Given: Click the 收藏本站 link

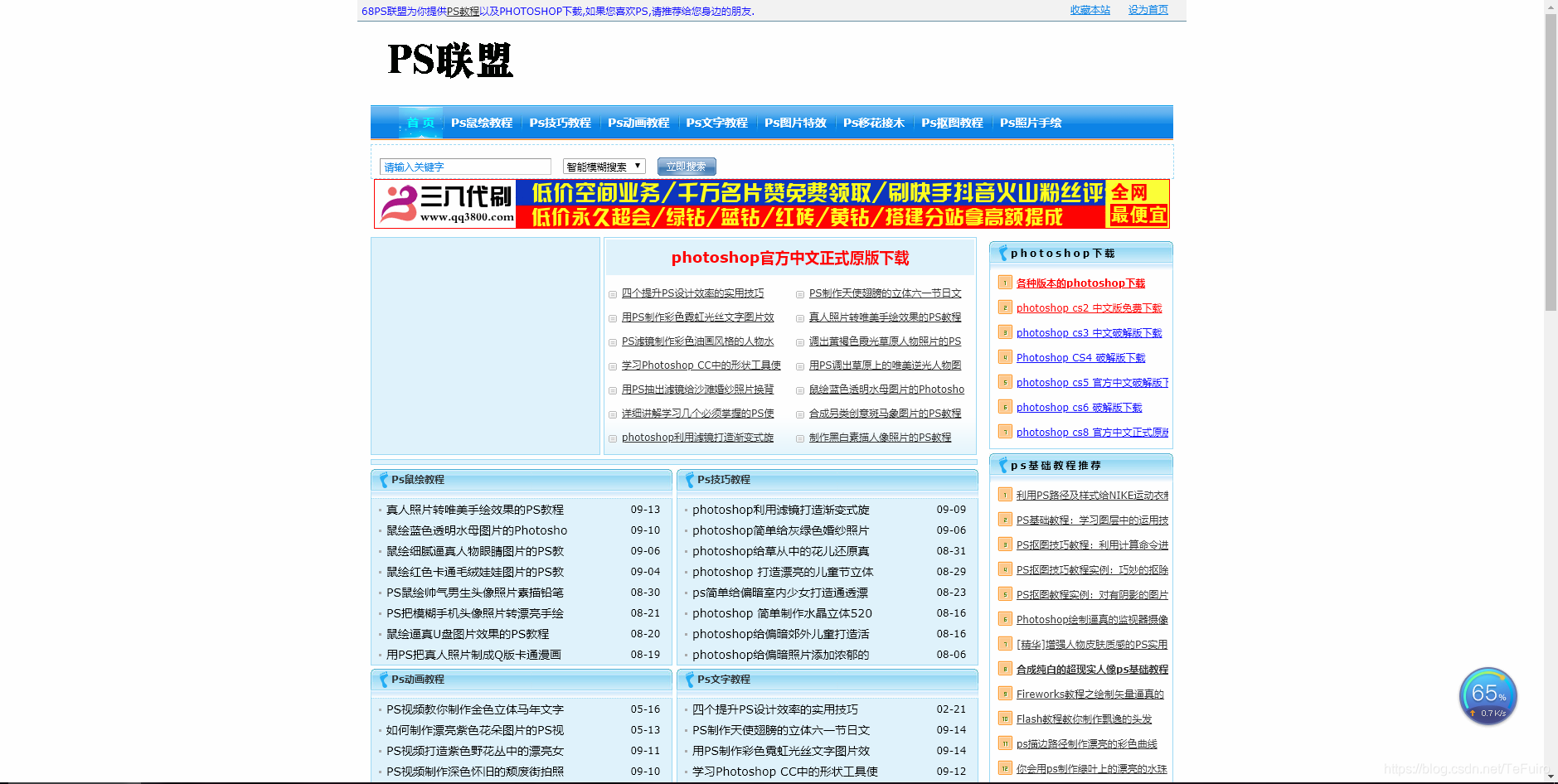Looking at the screenshot, I should click(1090, 10).
